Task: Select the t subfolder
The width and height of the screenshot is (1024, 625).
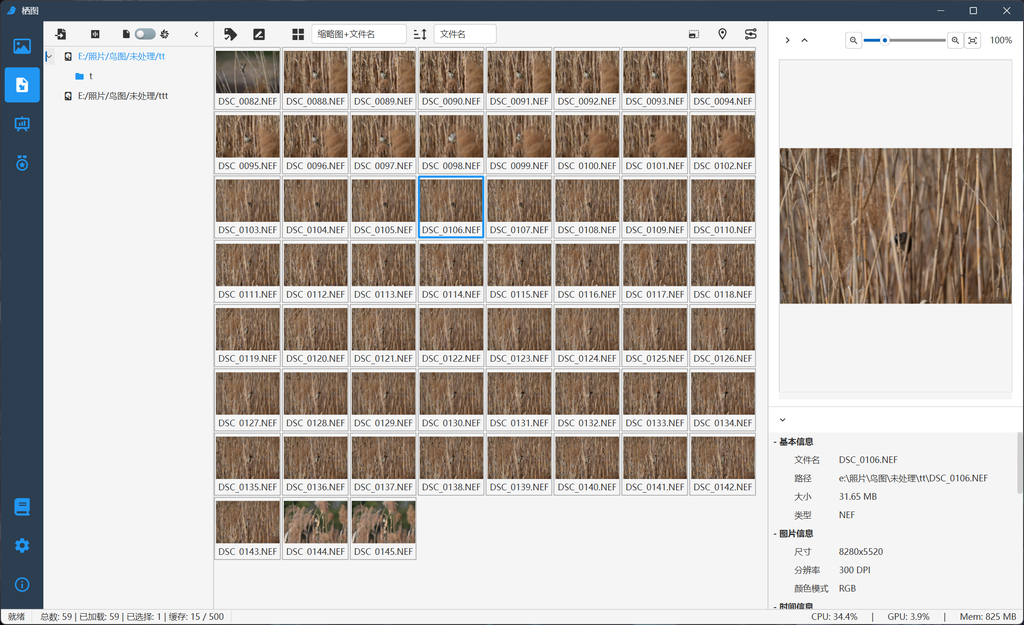Action: [90, 76]
